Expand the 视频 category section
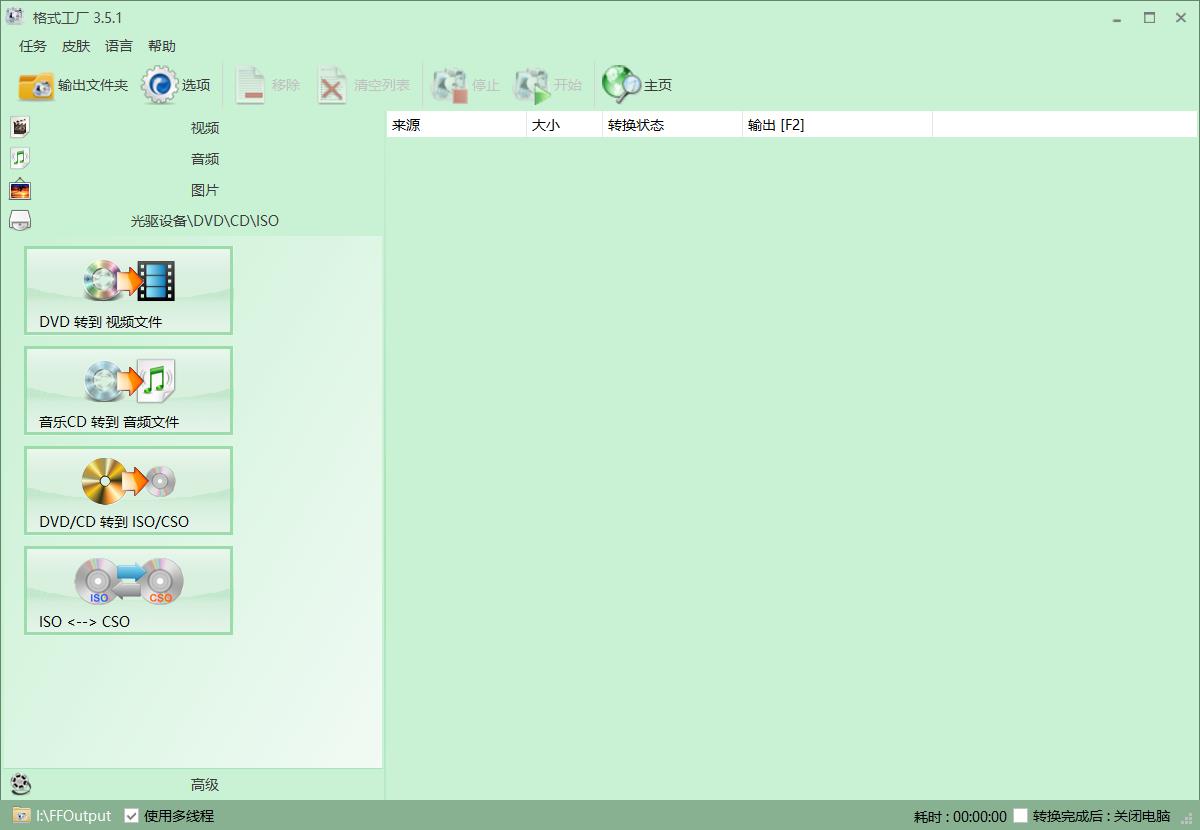The image size is (1200, 830). [204, 128]
